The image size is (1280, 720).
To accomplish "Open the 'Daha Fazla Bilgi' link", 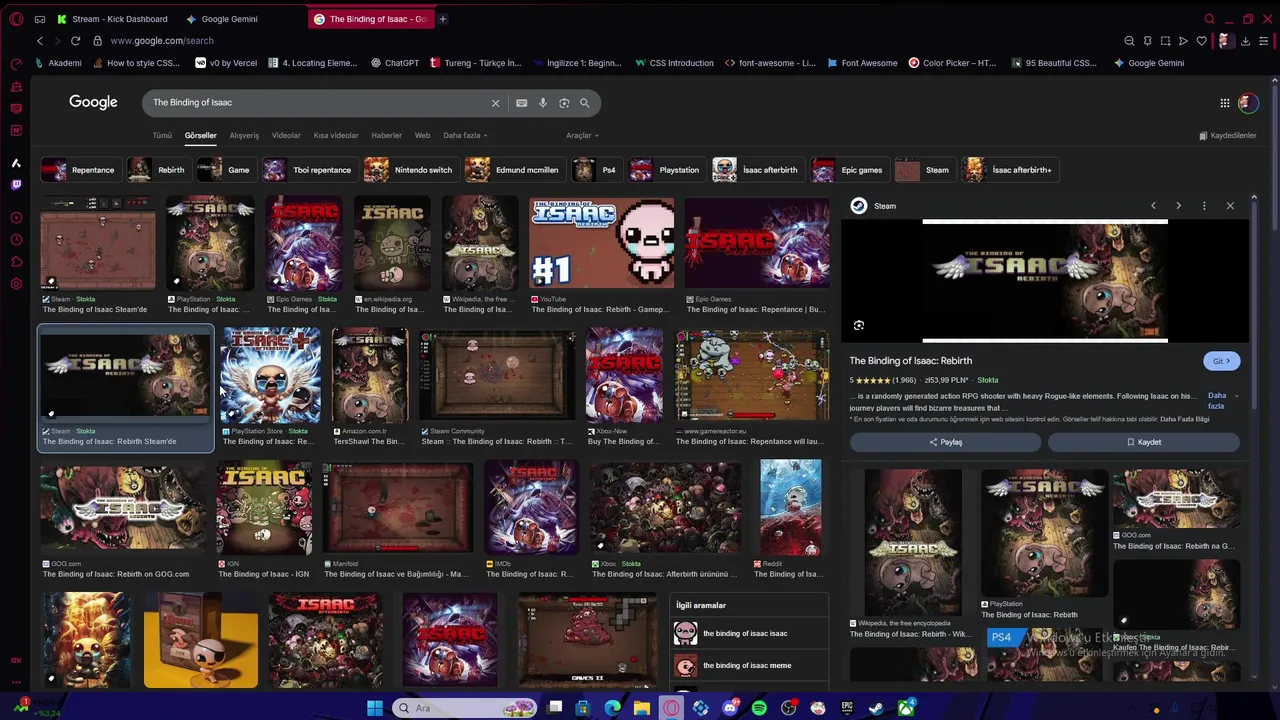I will [x=1184, y=419].
